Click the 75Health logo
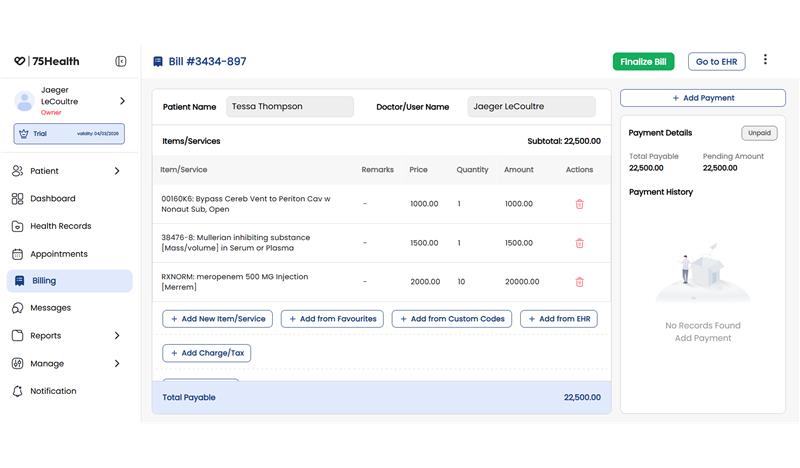Viewport: 800px width, 468px height. tap(47, 61)
